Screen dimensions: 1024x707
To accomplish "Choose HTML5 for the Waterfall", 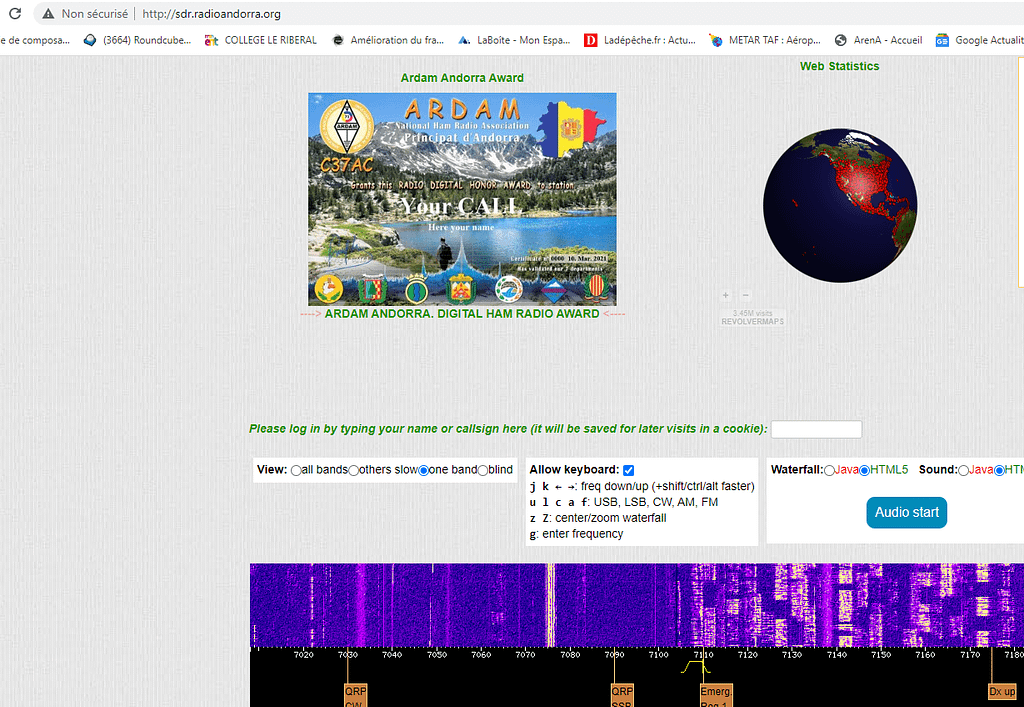I will [x=865, y=471].
